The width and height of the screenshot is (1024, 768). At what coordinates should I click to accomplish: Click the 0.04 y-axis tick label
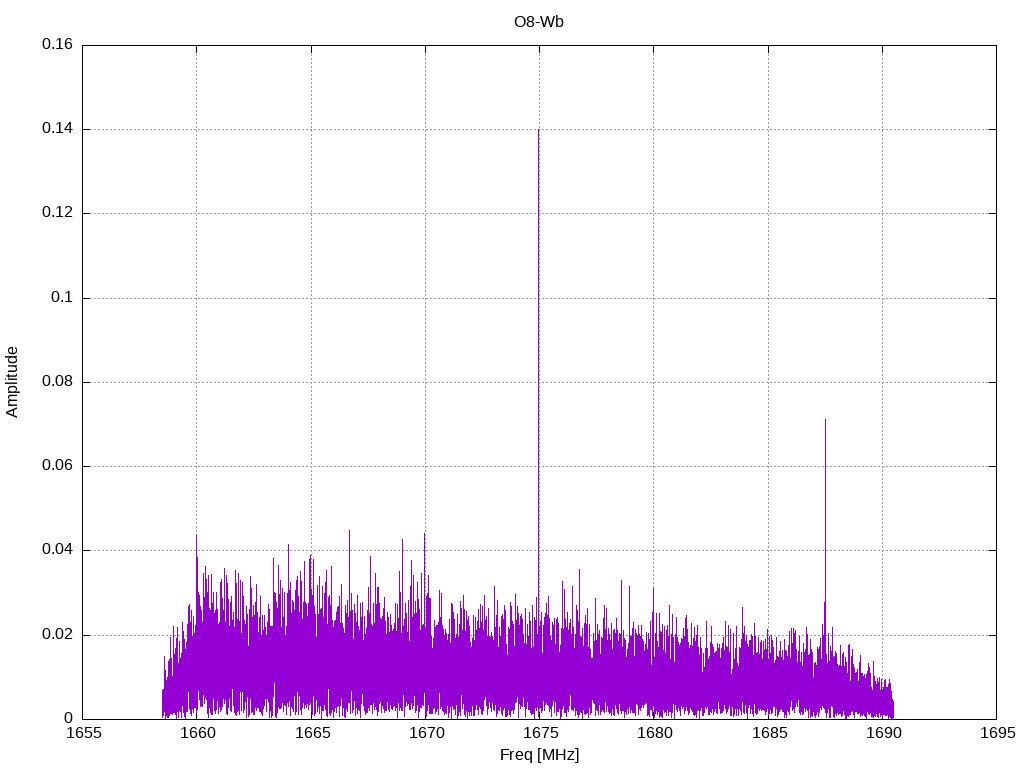tap(56, 550)
